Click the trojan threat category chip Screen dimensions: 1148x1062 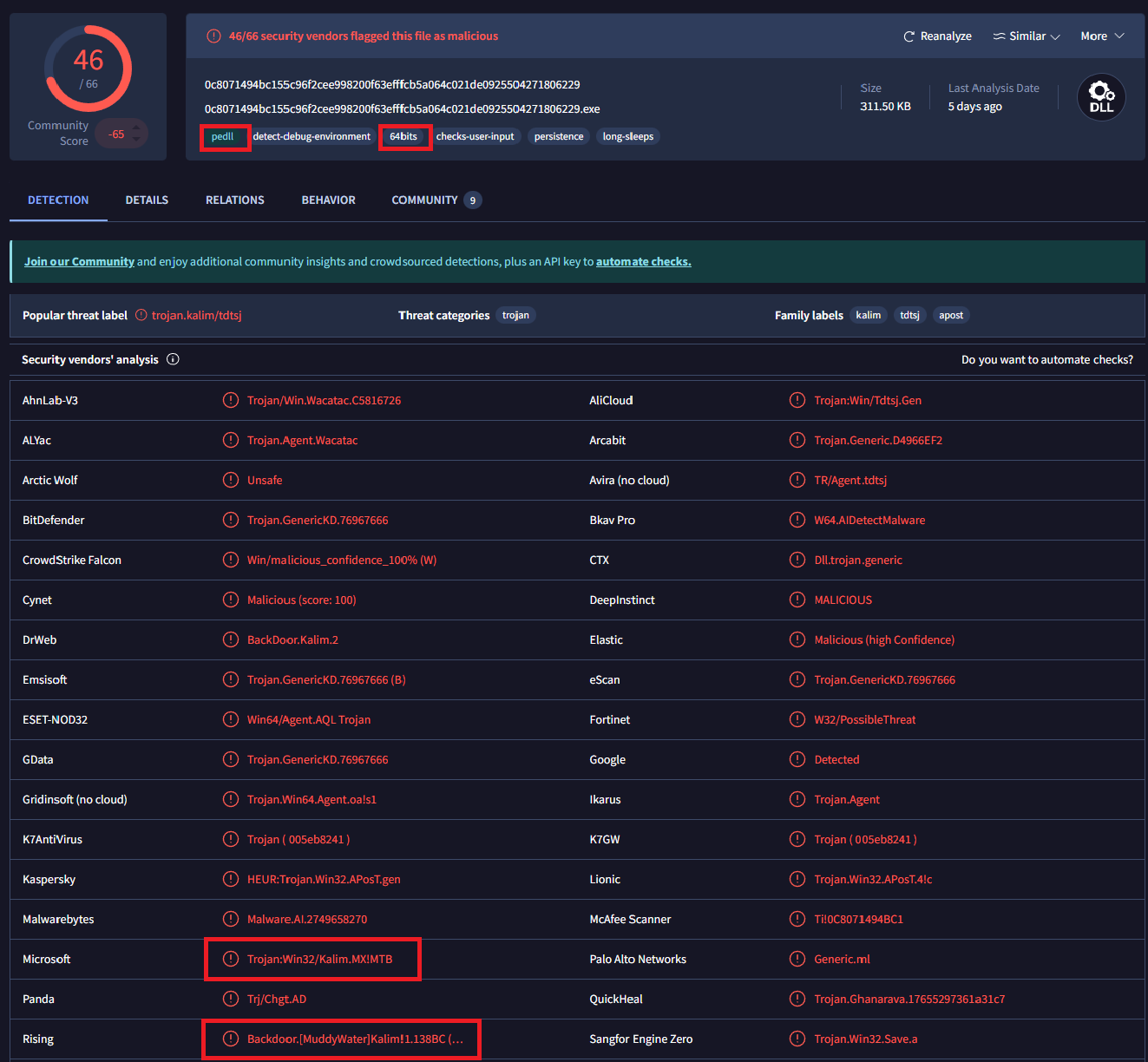(515, 315)
